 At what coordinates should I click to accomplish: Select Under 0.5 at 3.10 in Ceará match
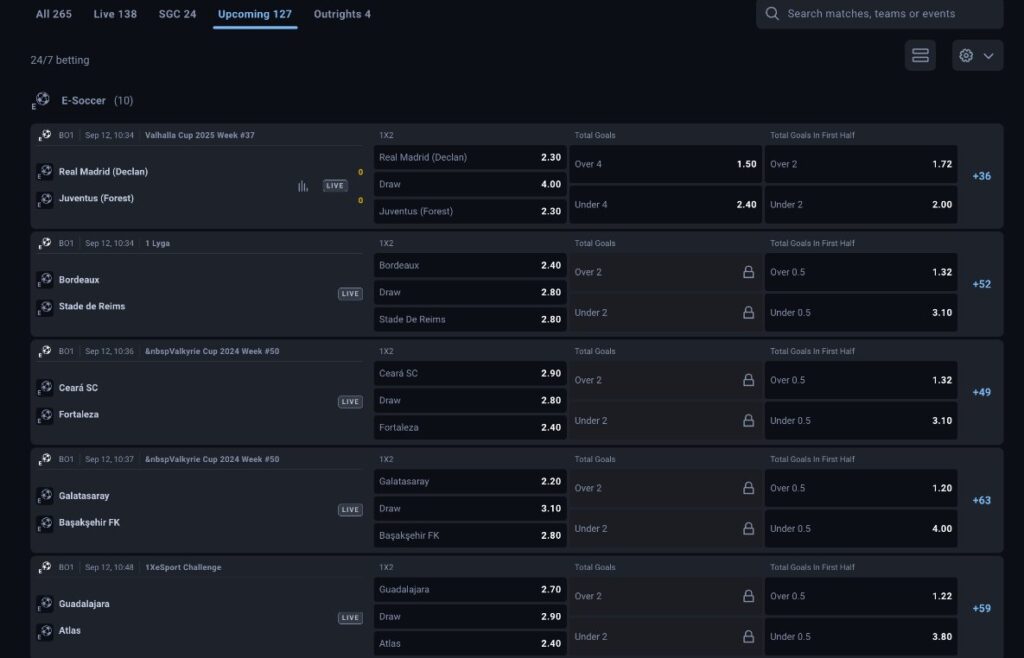pyautogui.click(x=861, y=420)
